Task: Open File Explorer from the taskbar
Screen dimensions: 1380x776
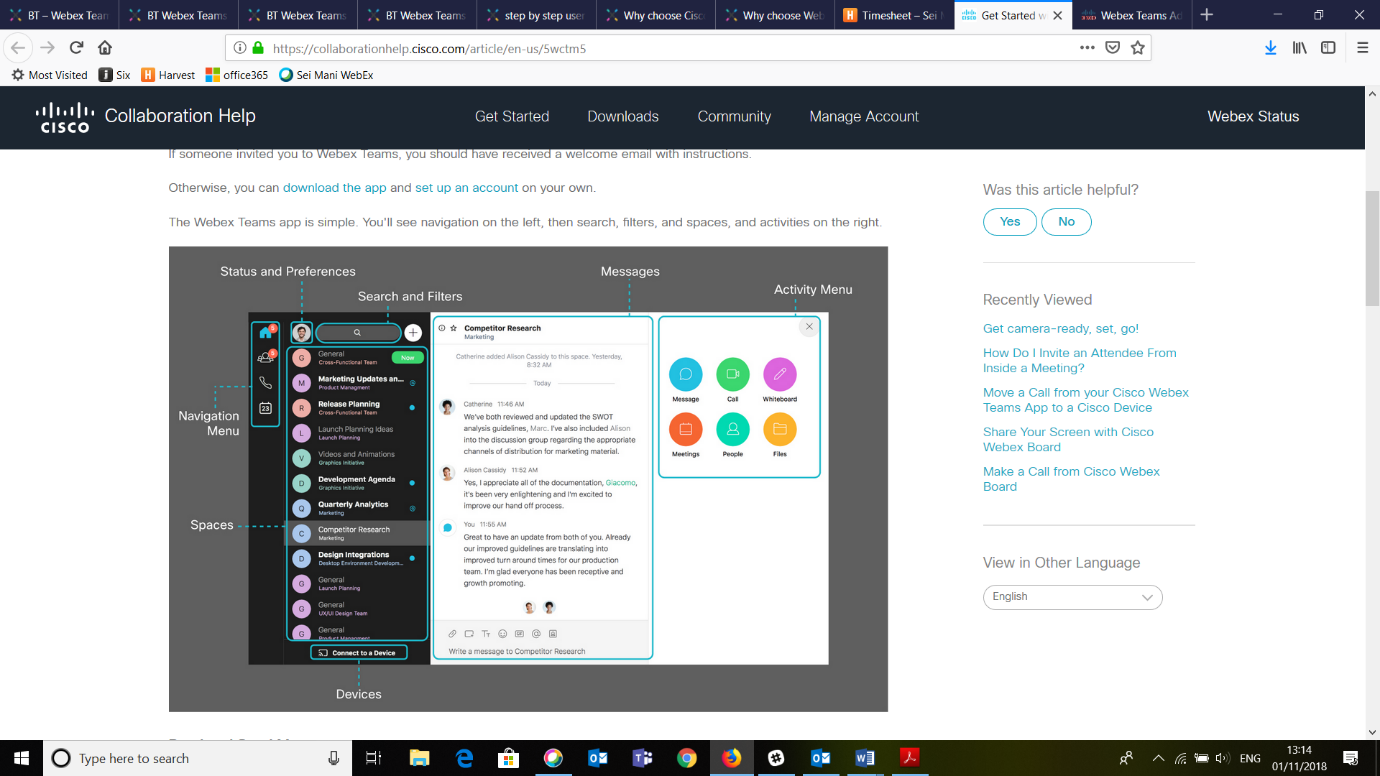Action: click(x=419, y=758)
